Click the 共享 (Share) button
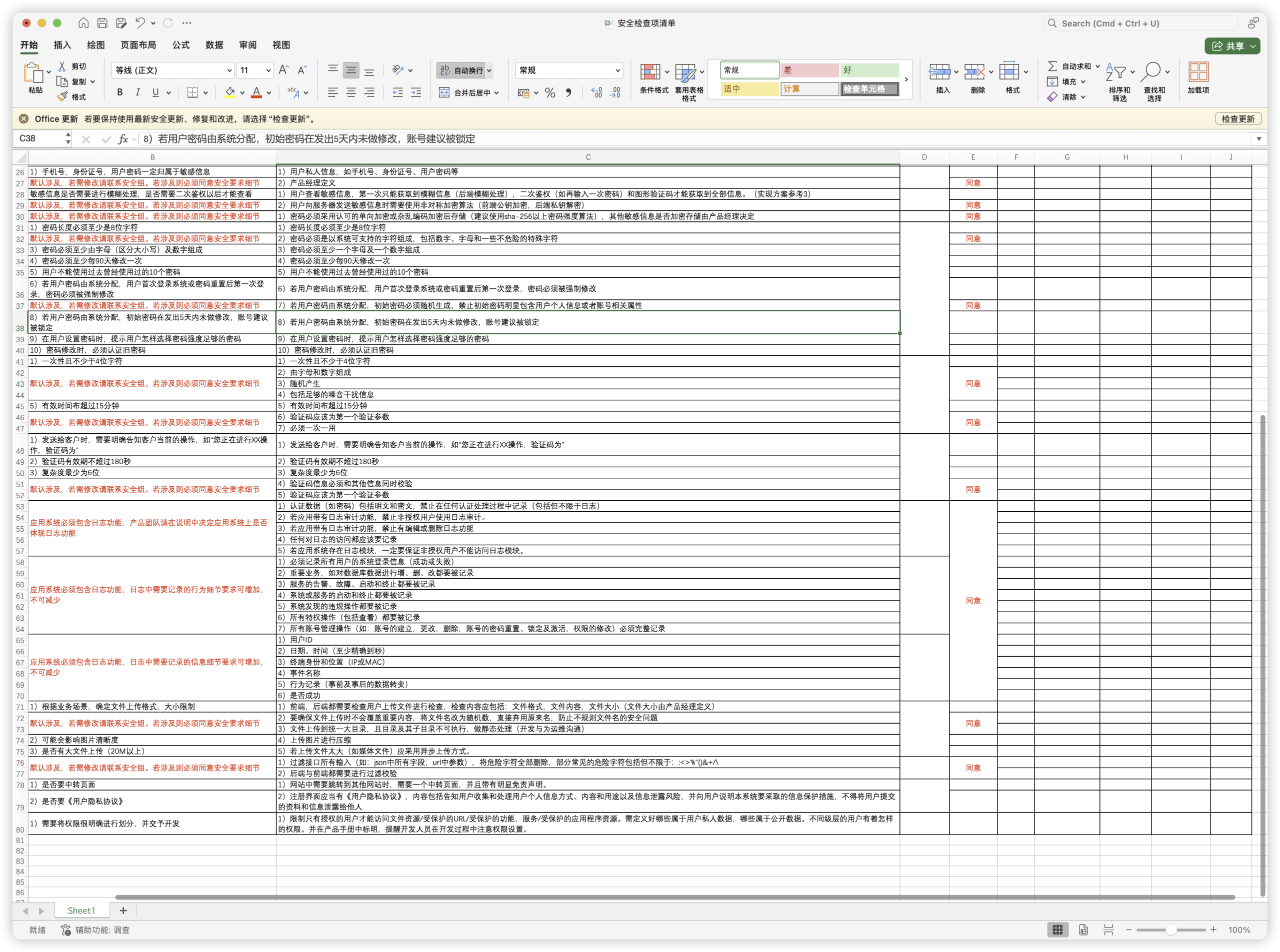The height and width of the screenshot is (952, 1280). [x=1231, y=46]
